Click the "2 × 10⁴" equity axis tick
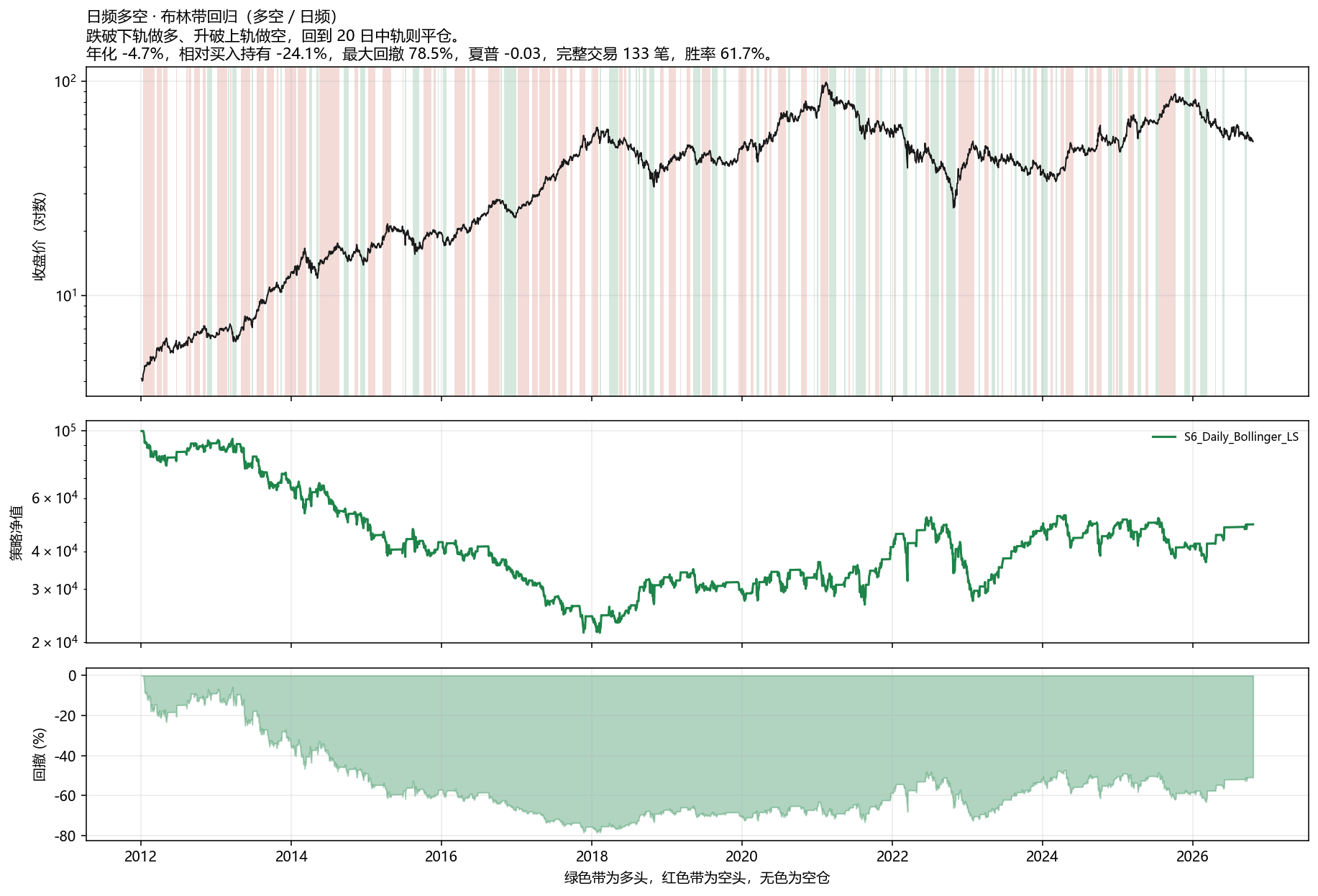Image resolution: width=1318 pixels, height=896 pixels. (x=54, y=642)
